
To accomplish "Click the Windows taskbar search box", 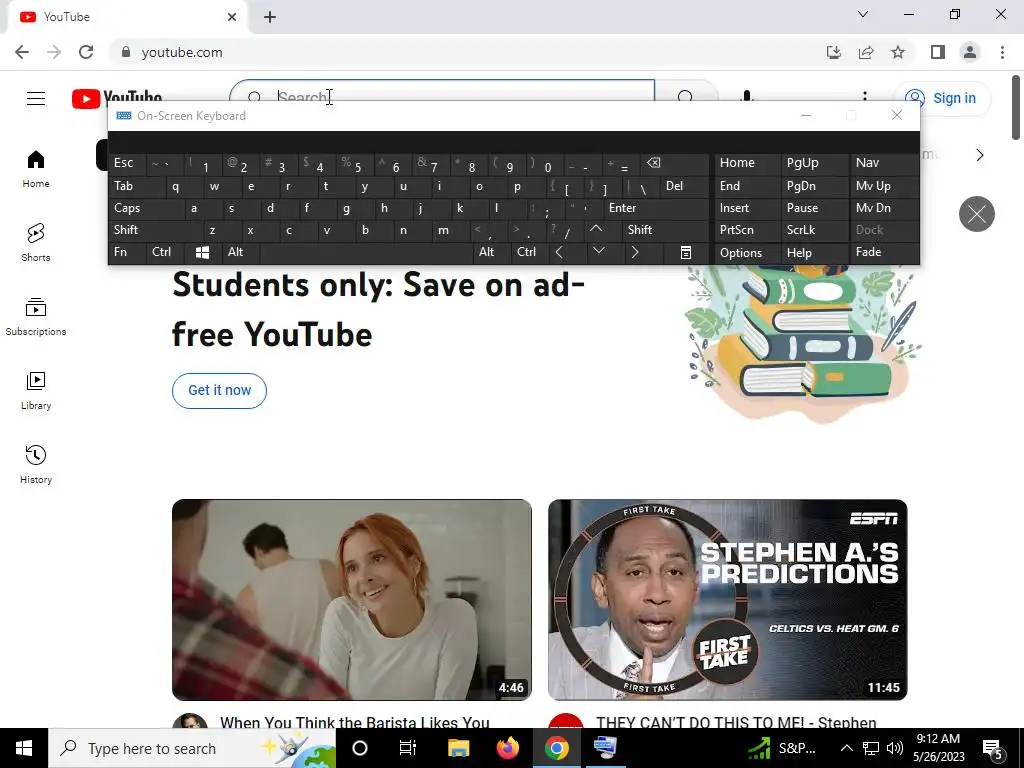I will click(x=191, y=748).
